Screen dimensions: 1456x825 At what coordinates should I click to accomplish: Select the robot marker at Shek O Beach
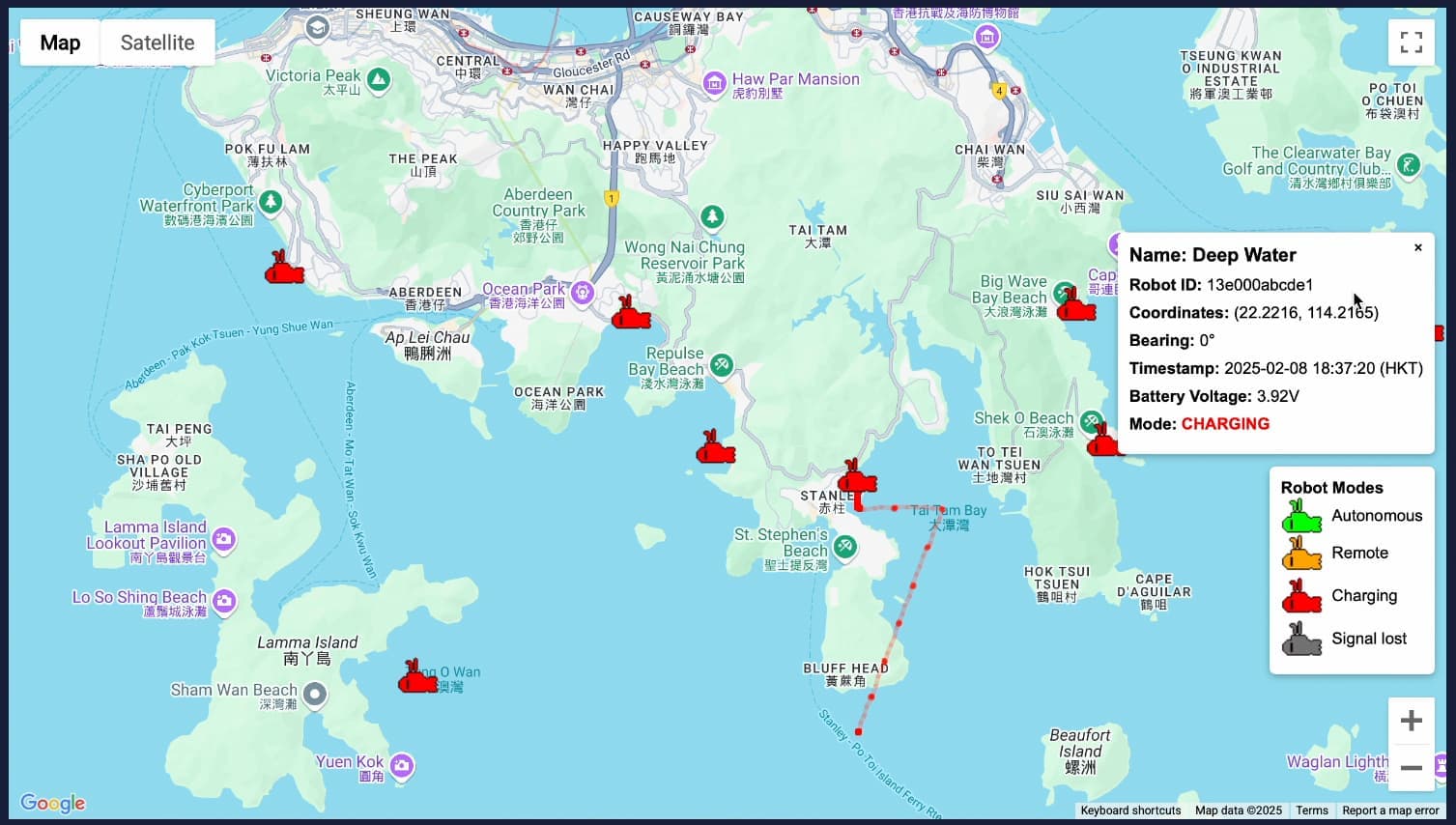click(1102, 441)
